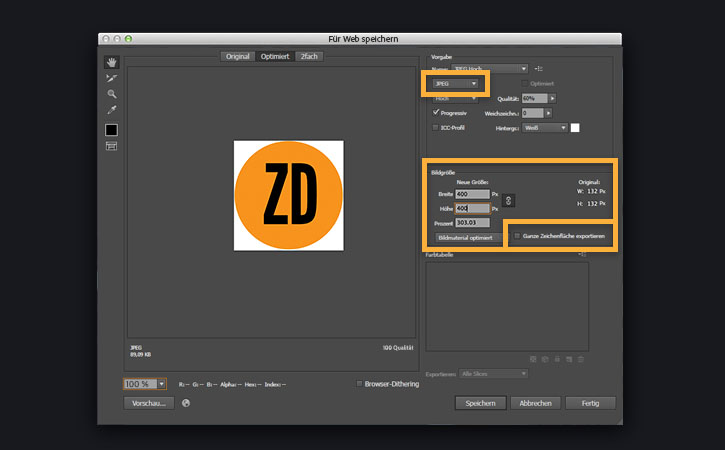Disable the Progressiv checkbox
The image size is (725, 450).
coord(436,112)
